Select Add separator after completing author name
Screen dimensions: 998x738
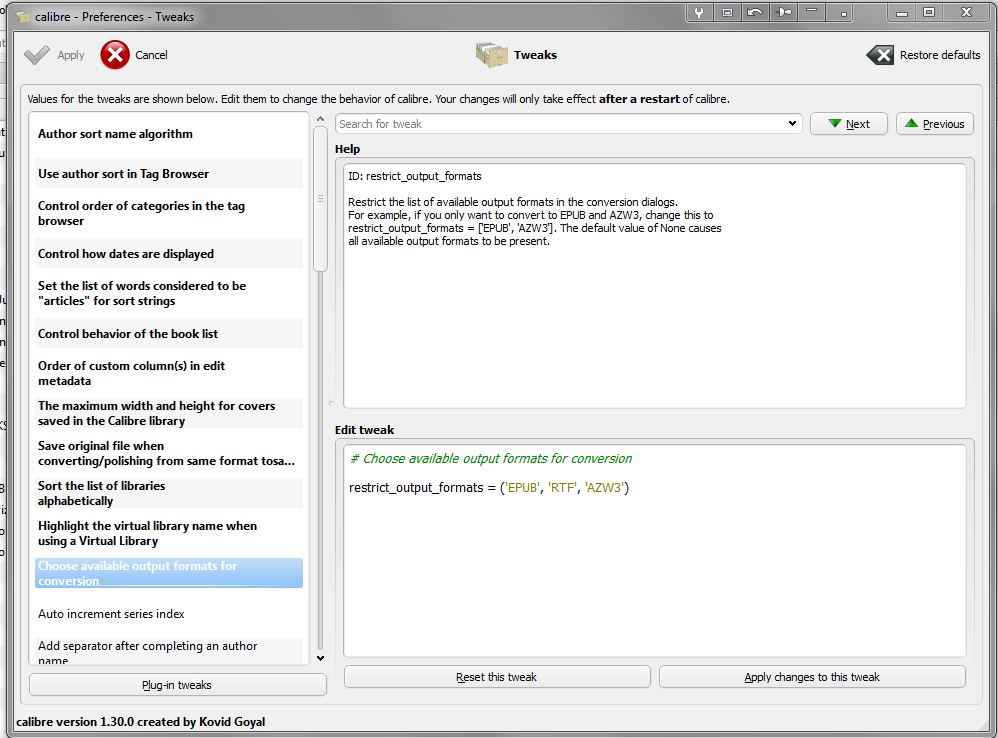click(169, 651)
